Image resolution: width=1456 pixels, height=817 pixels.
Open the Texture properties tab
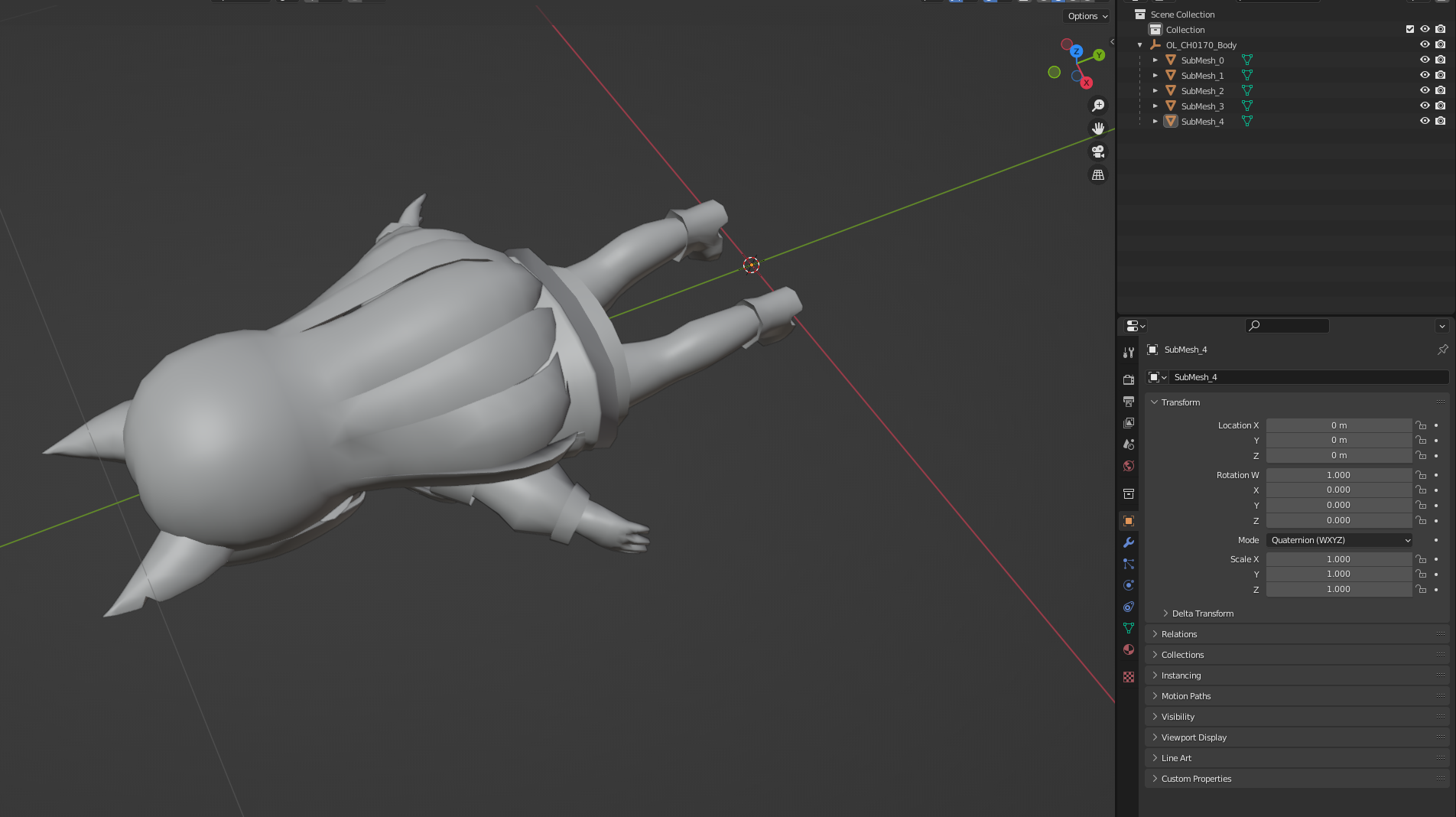click(x=1129, y=677)
